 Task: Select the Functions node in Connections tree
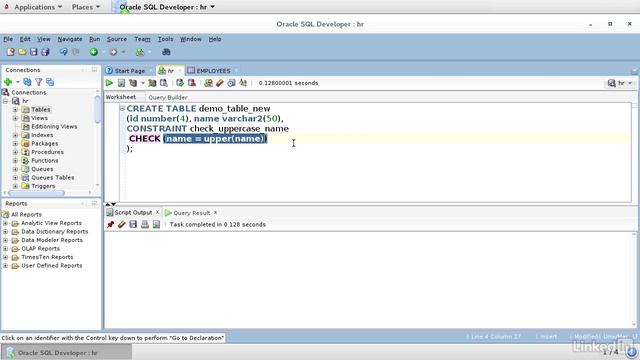44,160
